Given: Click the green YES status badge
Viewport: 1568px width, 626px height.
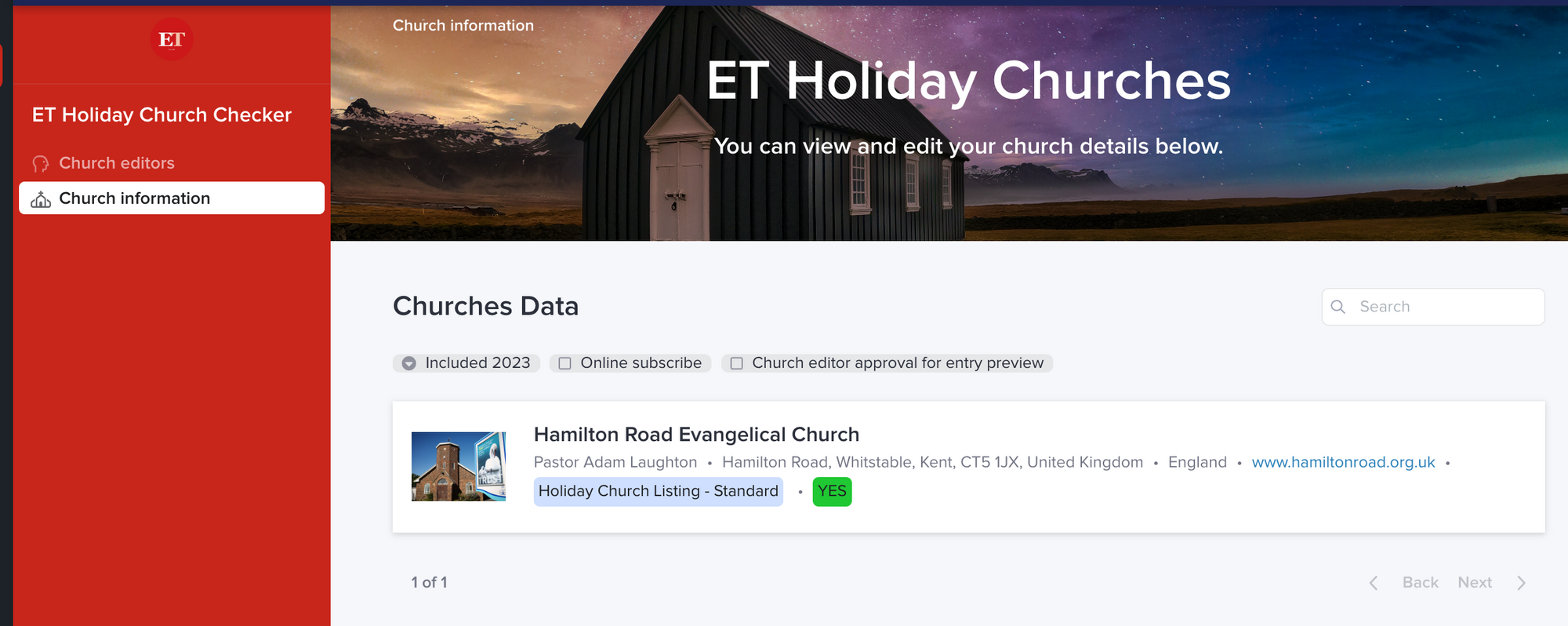Looking at the screenshot, I should [832, 491].
